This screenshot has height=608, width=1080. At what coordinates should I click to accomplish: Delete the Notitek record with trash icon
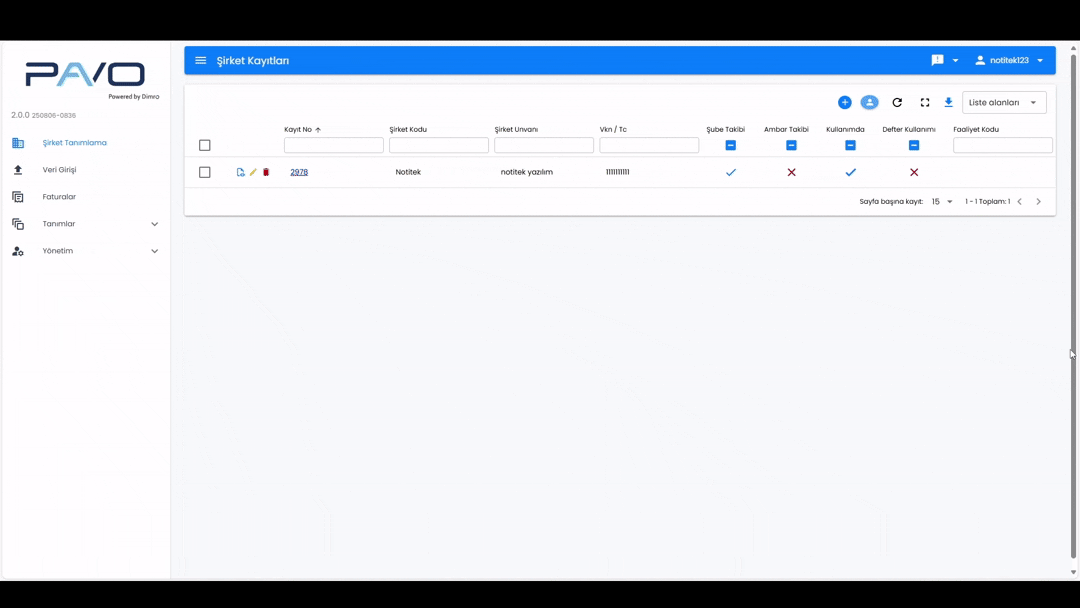pos(266,172)
